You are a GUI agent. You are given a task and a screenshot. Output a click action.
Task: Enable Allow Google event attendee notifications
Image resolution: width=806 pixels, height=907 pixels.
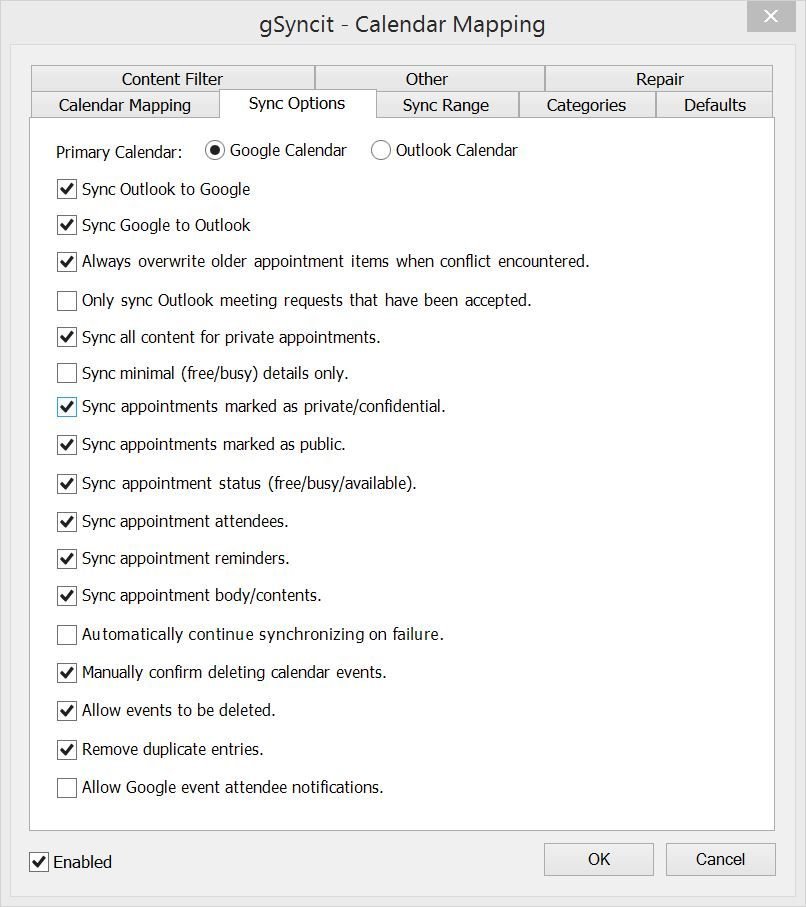[x=67, y=788]
